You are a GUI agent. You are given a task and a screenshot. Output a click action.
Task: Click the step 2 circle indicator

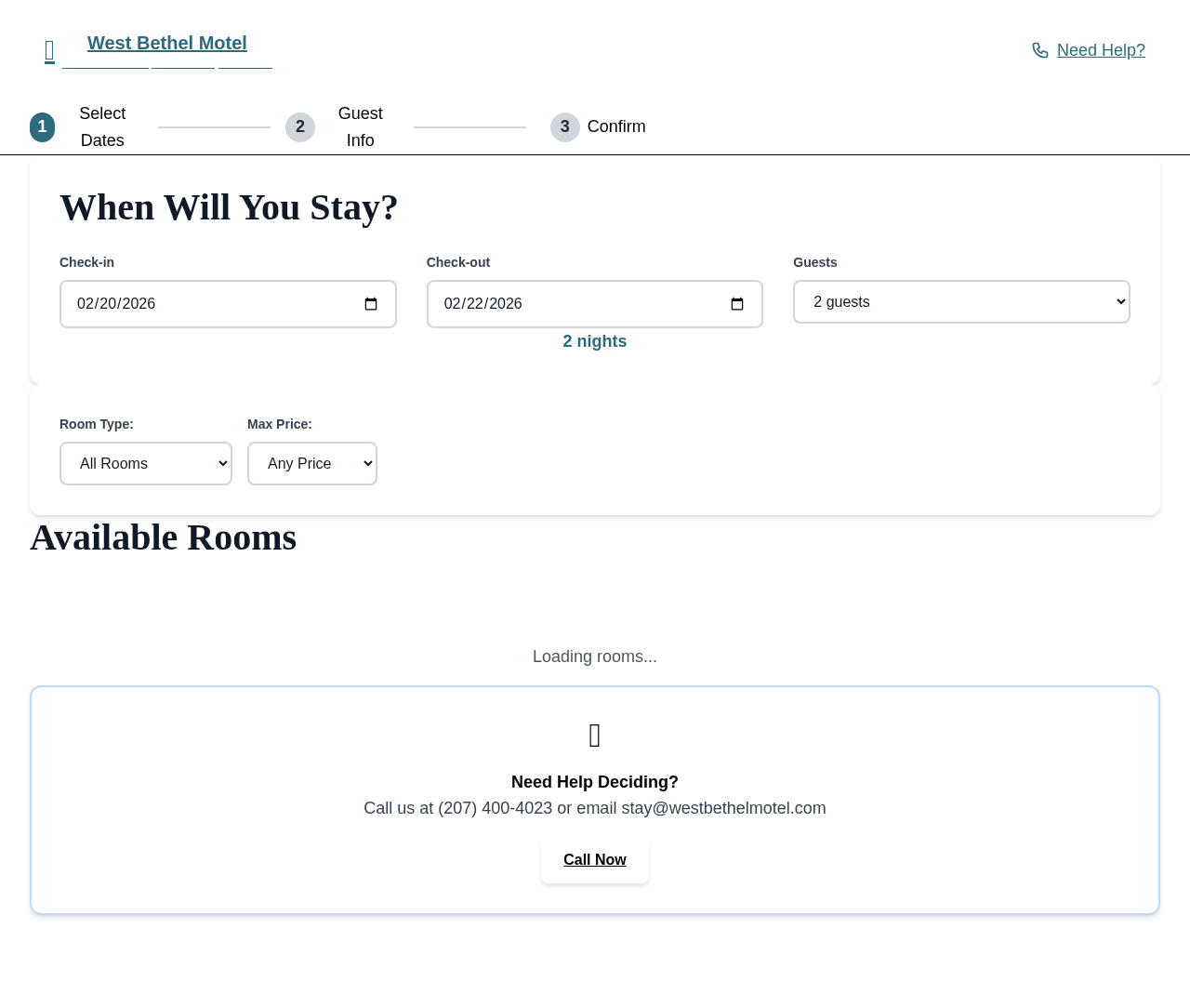[x=299, y=127]
